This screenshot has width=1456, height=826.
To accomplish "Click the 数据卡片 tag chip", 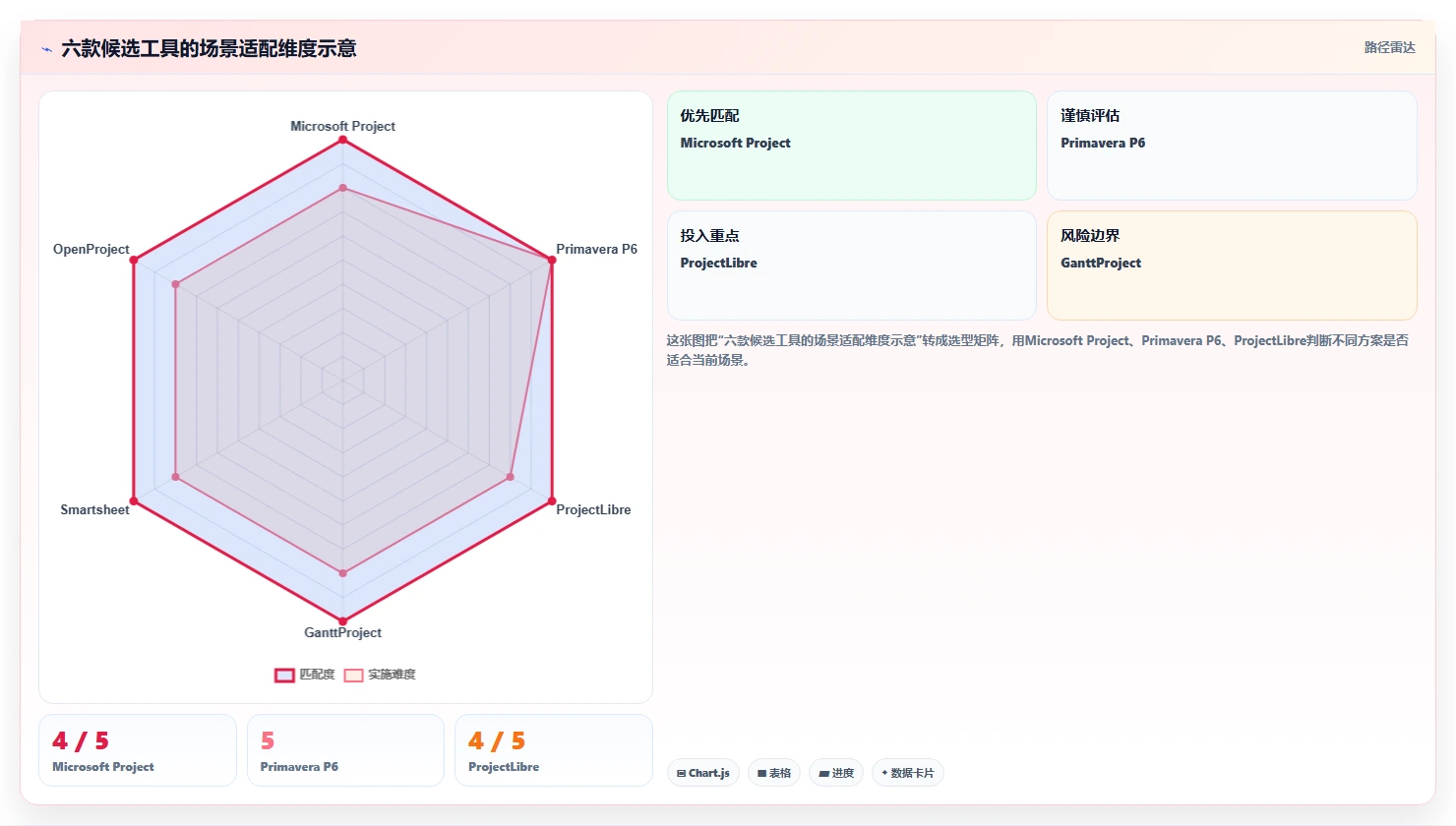I will [908, 773].
